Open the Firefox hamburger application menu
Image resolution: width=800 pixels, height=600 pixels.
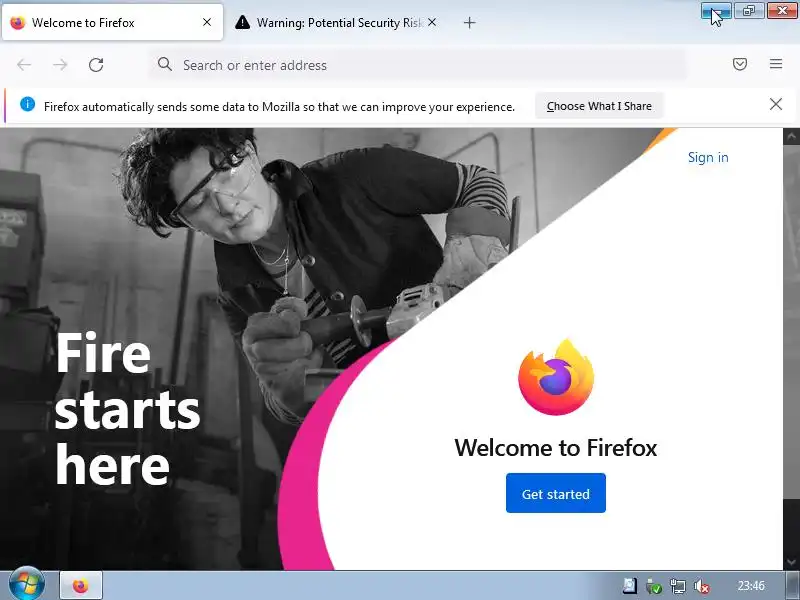pyautogui.click(x=776, y=64)
